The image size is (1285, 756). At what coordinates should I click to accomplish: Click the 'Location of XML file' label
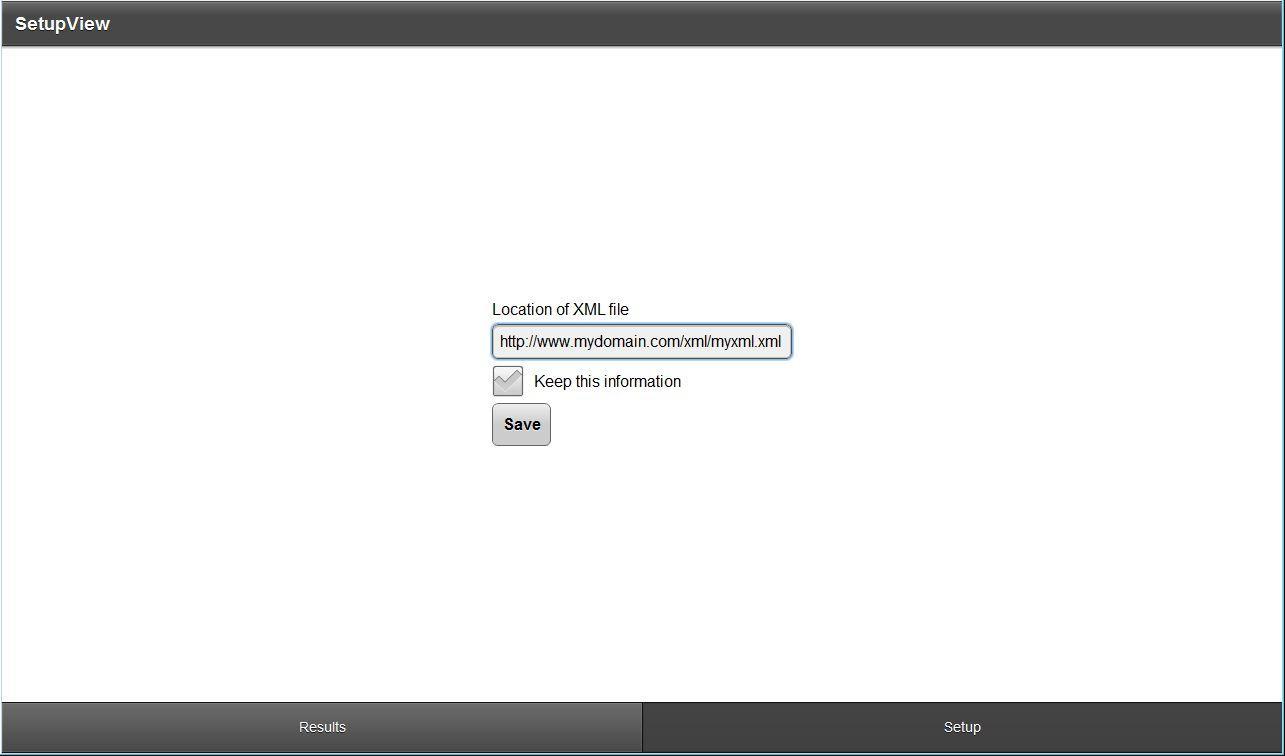point(560,310)
